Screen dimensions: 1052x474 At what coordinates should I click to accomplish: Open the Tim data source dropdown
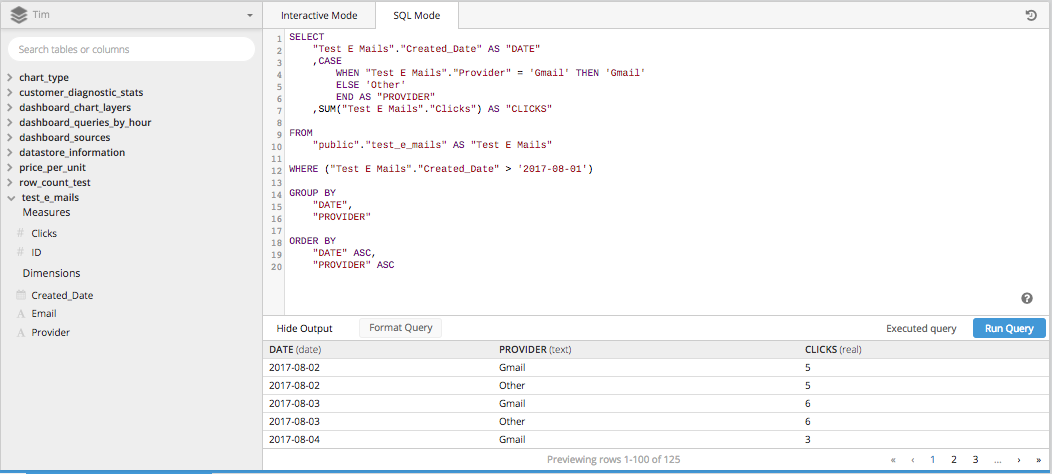pos(249,16)
